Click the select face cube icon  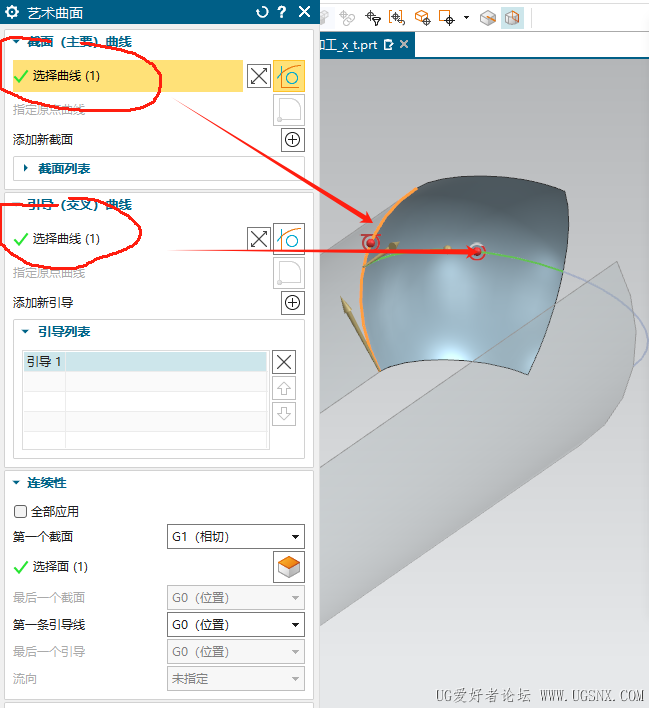(289, 567)
